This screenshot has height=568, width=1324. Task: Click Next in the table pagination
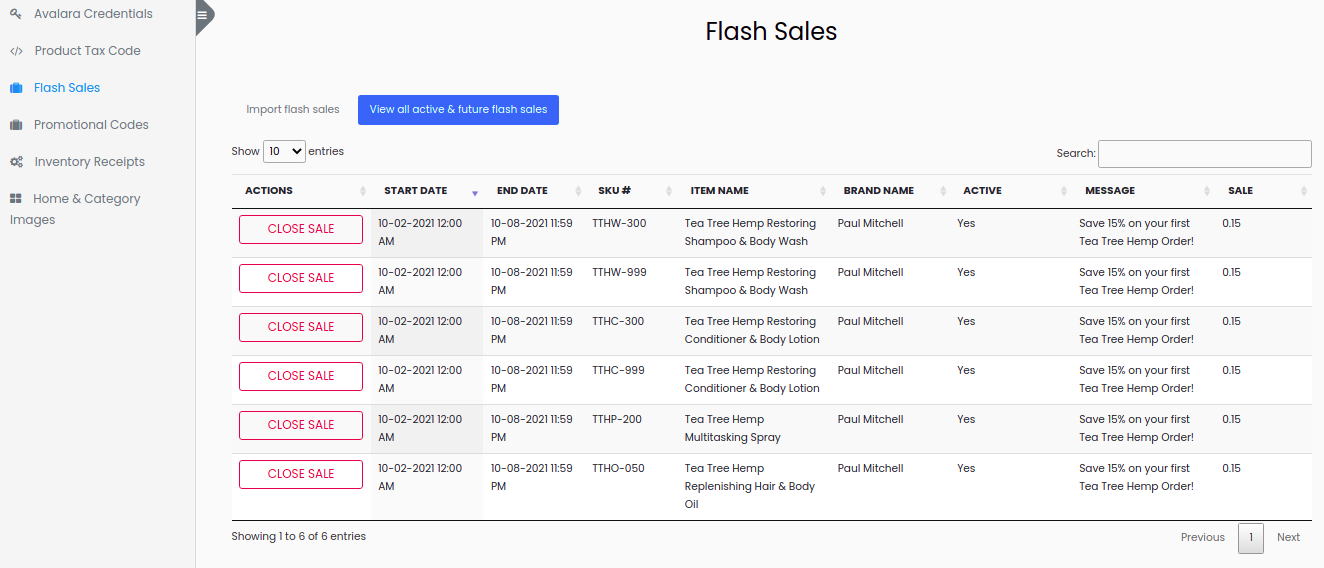tap(1288, 538)
